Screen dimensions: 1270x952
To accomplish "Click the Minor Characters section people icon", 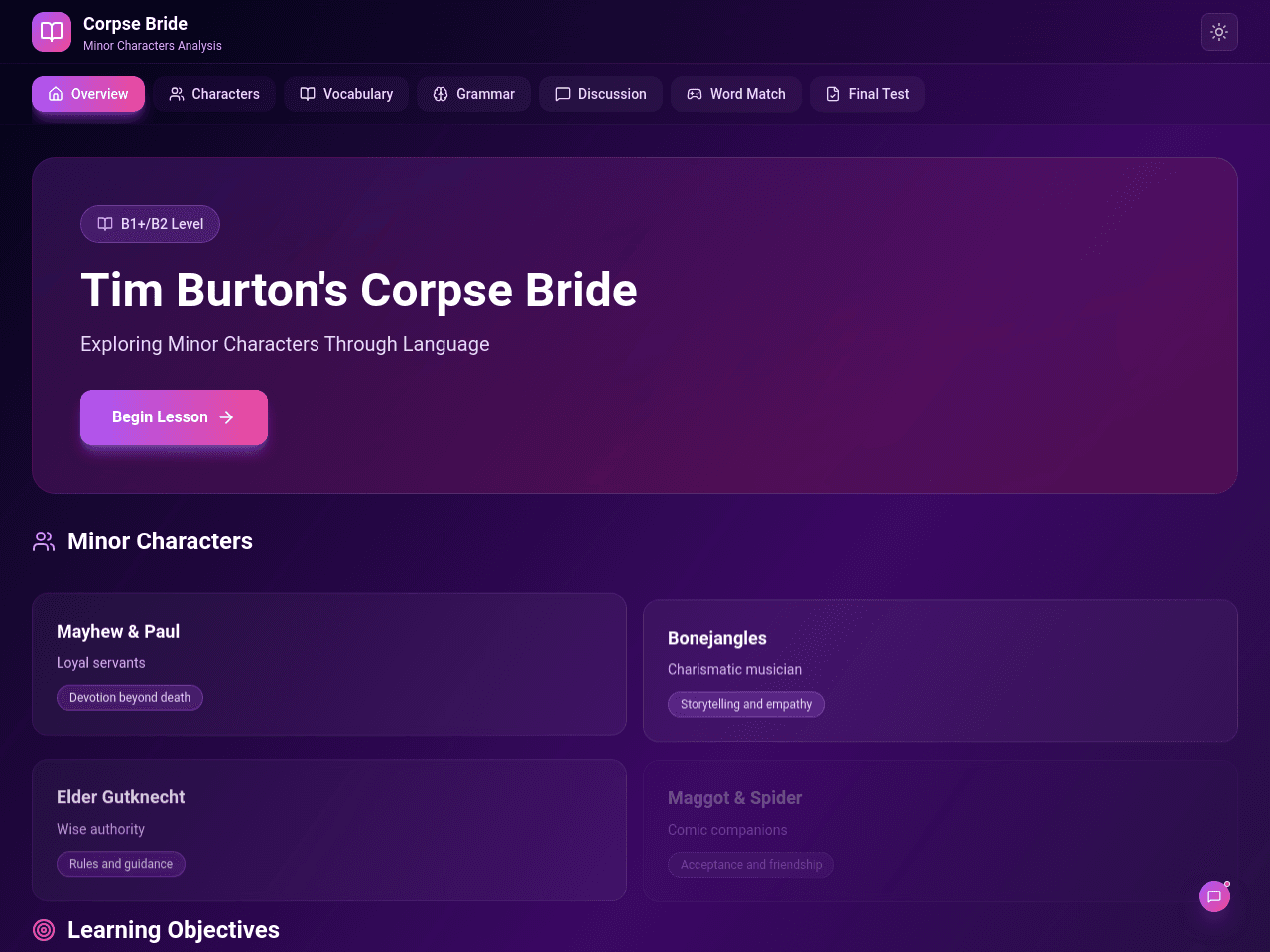I will click(x=44, y=541).
